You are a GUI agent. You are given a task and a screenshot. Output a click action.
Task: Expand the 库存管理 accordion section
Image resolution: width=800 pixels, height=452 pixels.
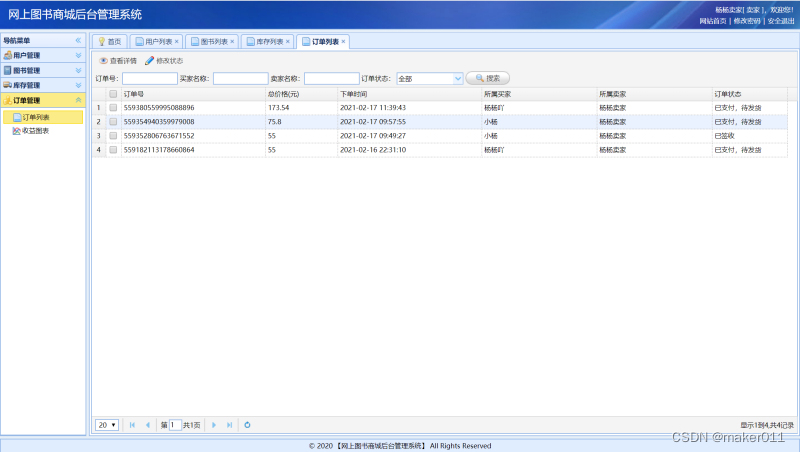pyautogui.click(x=78, y=85)
